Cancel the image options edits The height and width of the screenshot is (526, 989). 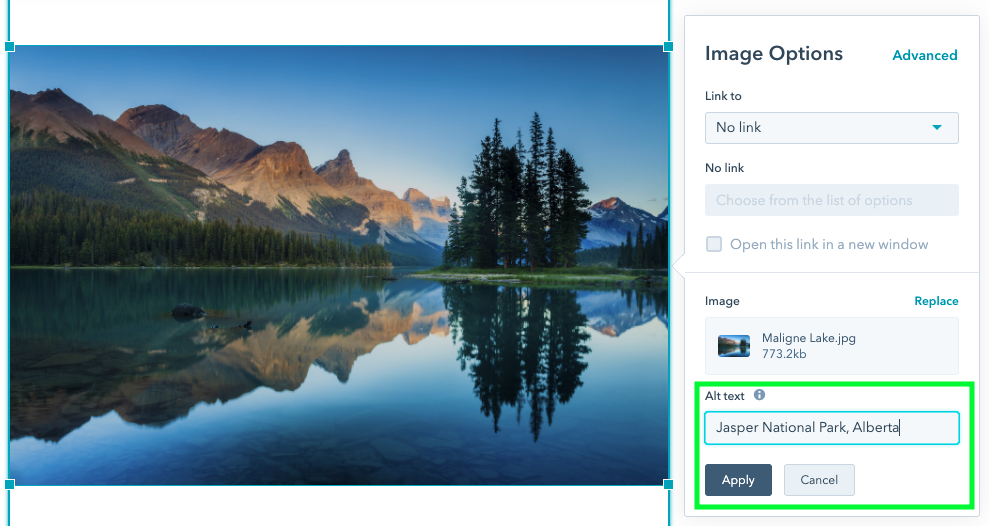[818, 480]
